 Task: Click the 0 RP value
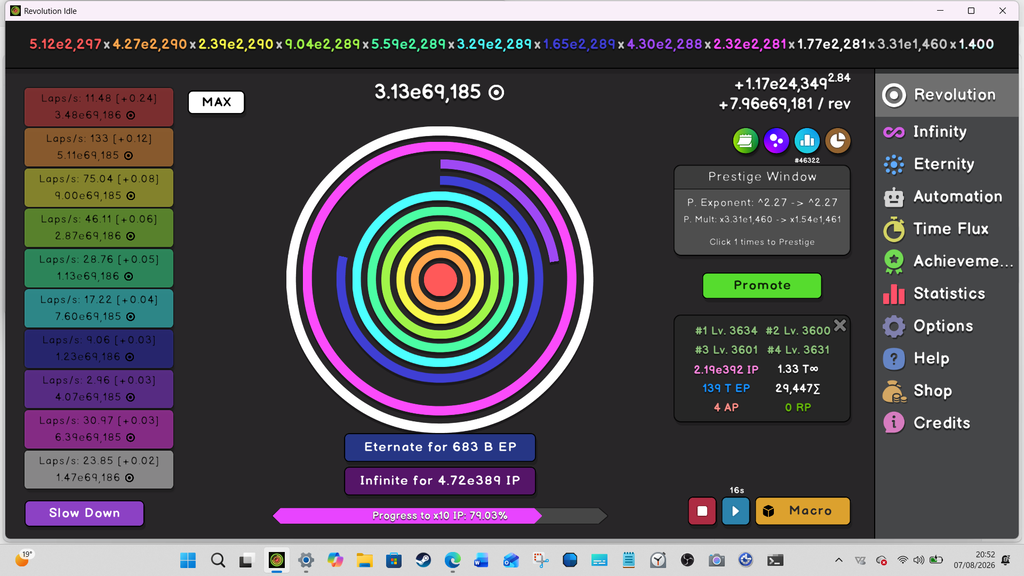797,408
